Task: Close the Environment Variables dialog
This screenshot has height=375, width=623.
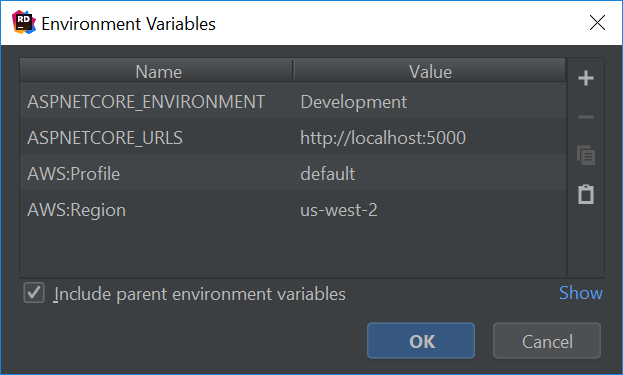Action: (x=597, y=23)
